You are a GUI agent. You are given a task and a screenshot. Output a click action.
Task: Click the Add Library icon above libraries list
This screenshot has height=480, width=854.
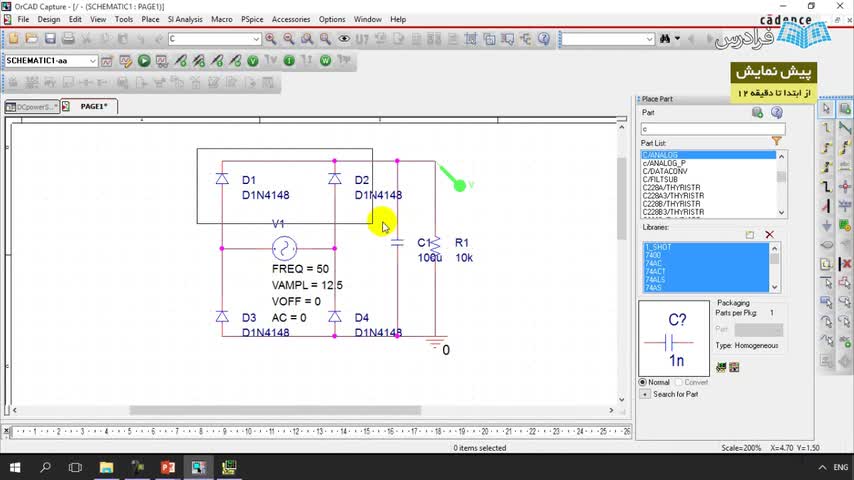pyautogui.click(x=750, y=235)
